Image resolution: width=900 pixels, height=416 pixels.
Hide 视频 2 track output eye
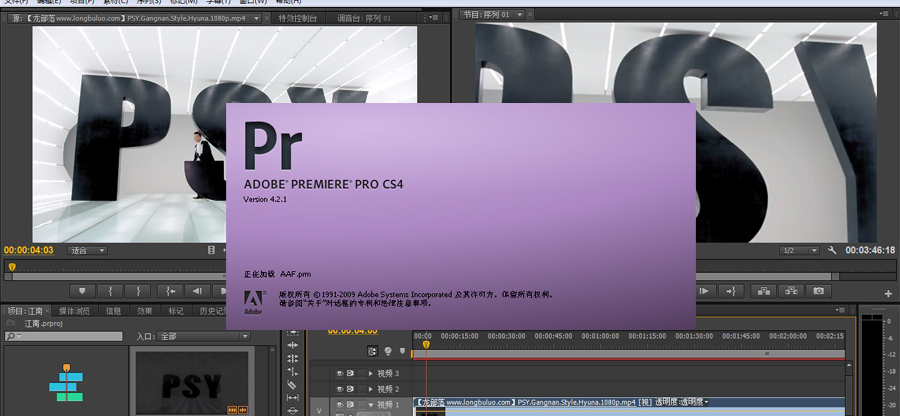pos(339,389)
